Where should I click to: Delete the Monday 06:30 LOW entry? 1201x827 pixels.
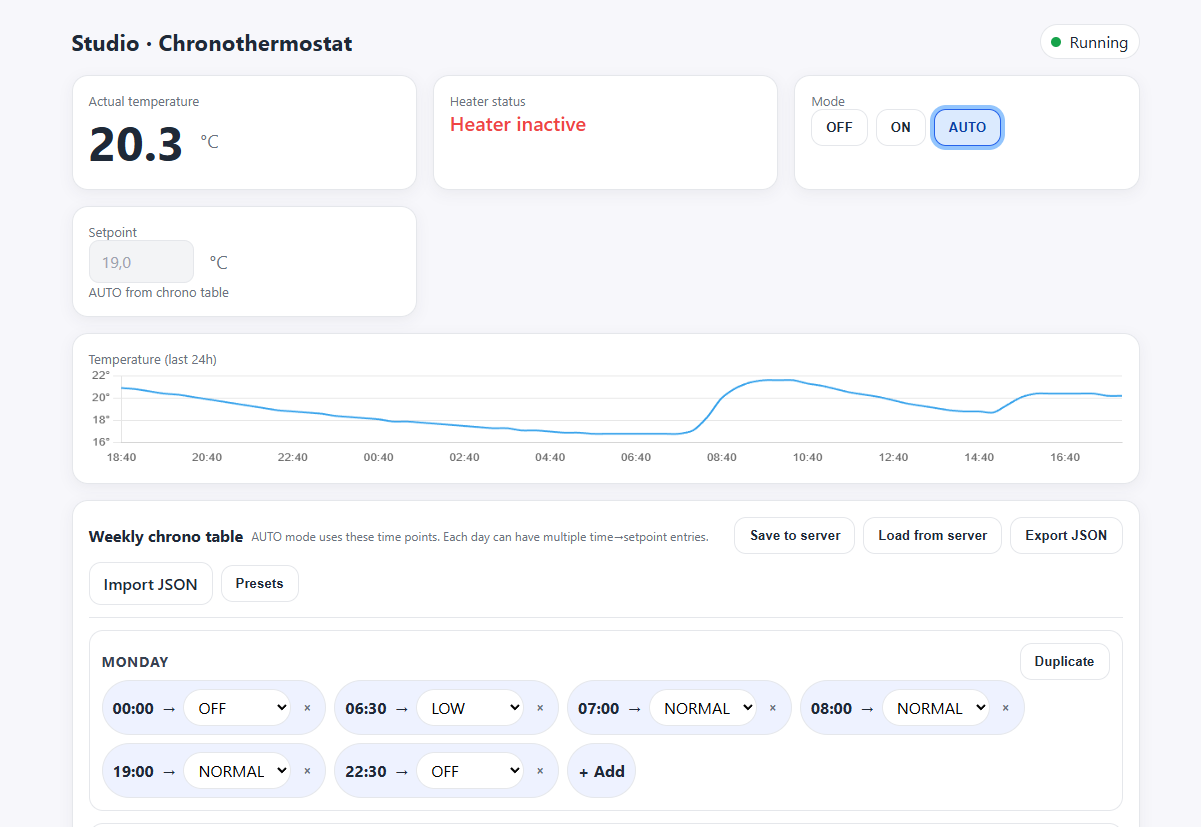pos(540,708)
